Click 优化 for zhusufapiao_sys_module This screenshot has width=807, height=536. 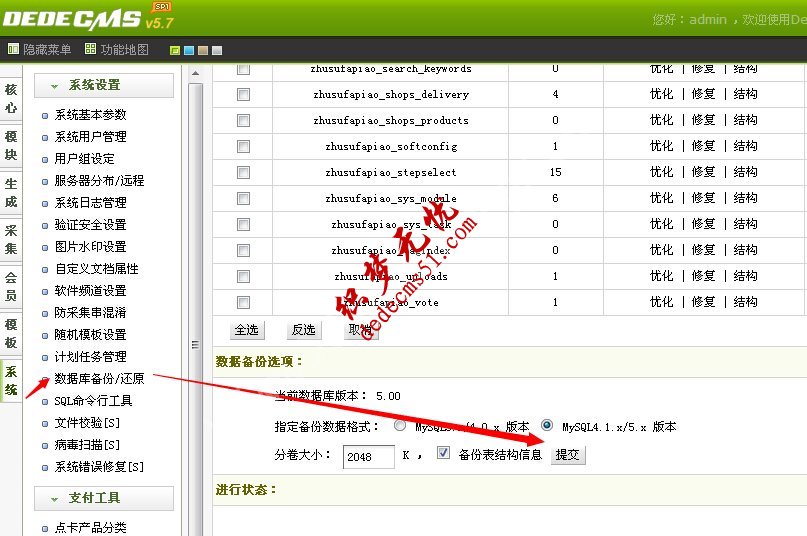662,198
